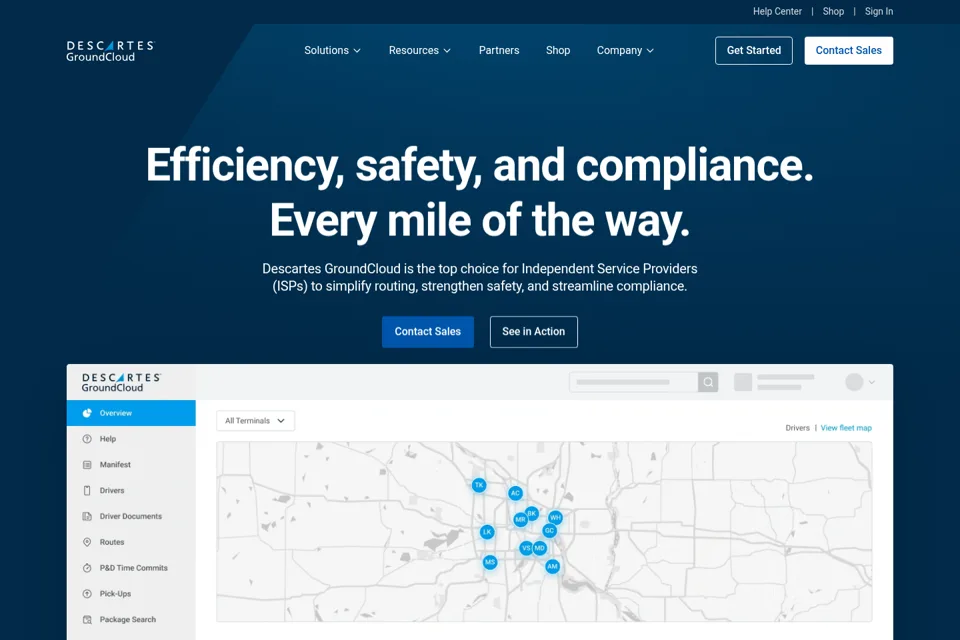
Task: Click the P&D Time Commits clock icon
Action: (87, 568)
